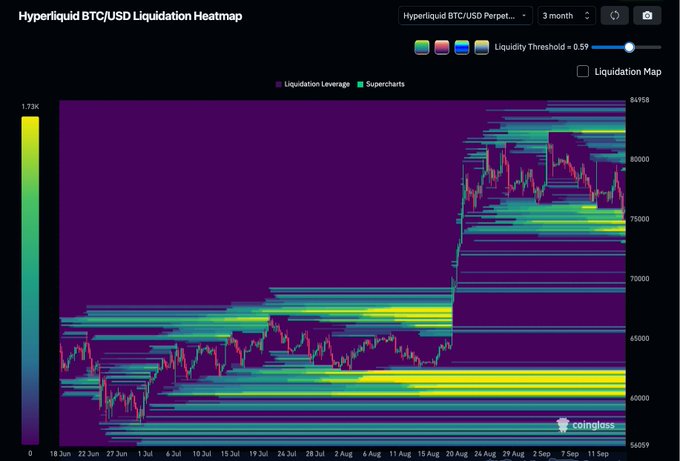This screenshot has width=680, height=461.
Task: Select the pink-red heatmap color scheme swatch
Action: tap(442, 47)
